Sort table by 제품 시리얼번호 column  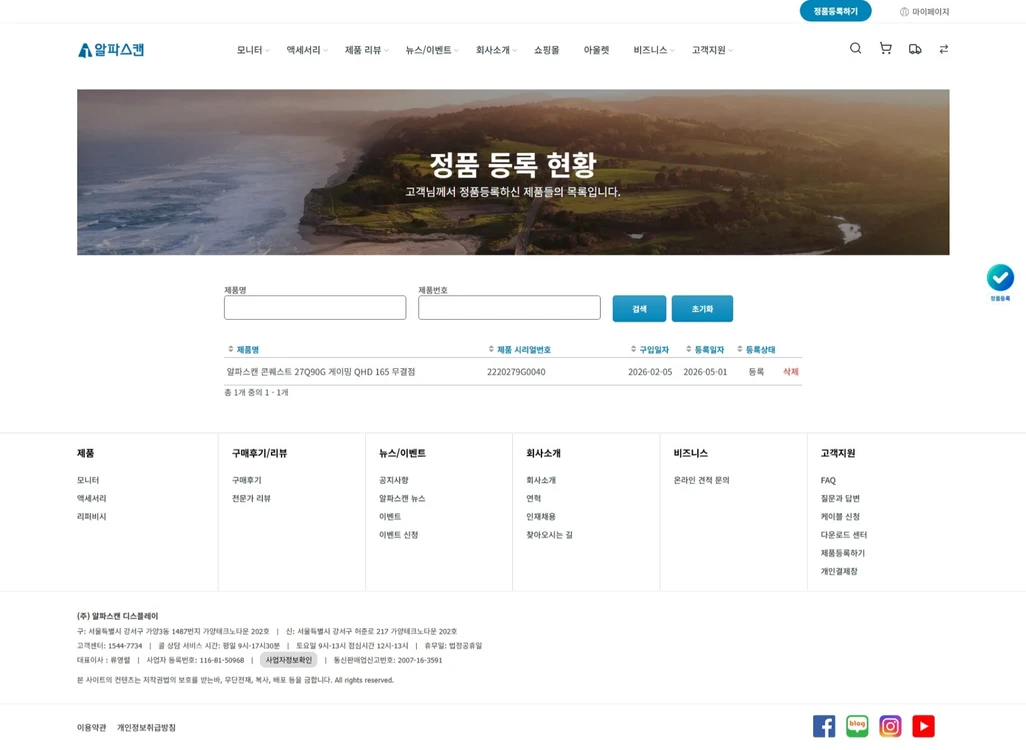tap(520, 349)
